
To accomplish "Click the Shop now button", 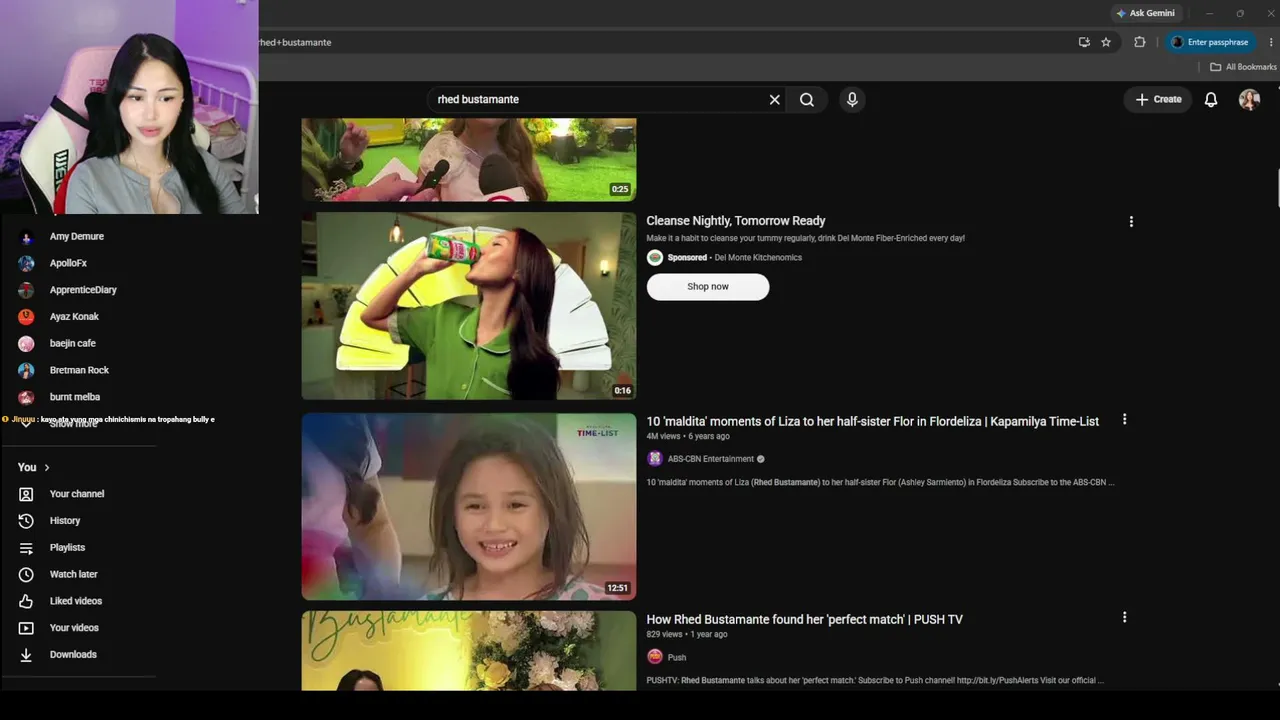I will point(708,287).
